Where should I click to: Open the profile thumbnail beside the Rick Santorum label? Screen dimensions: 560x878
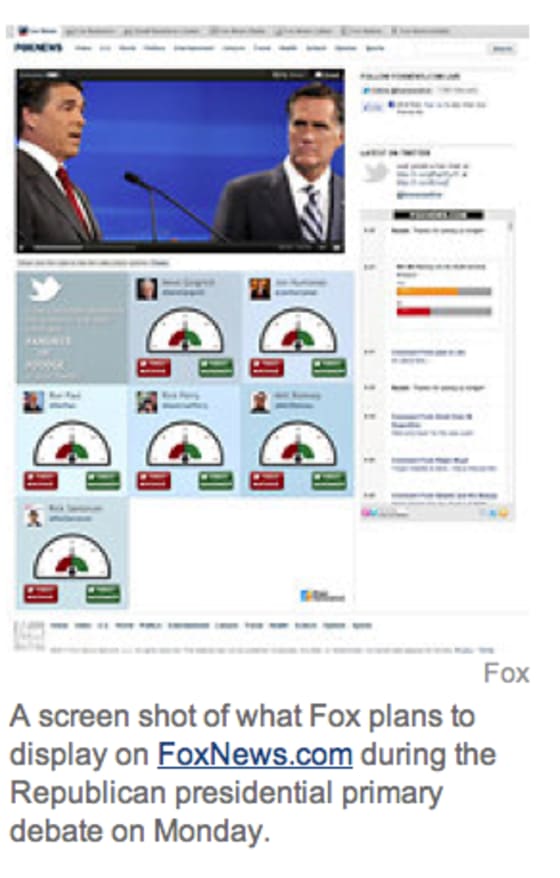tap(34, 516)
